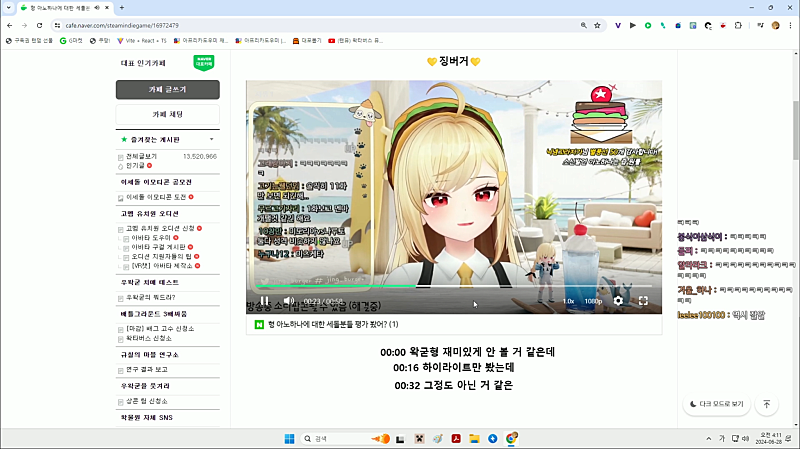Enter fullscreen mode in the video player
This screenshot has height=449, width=800.
pyautogui.click(x=644, y=301)
